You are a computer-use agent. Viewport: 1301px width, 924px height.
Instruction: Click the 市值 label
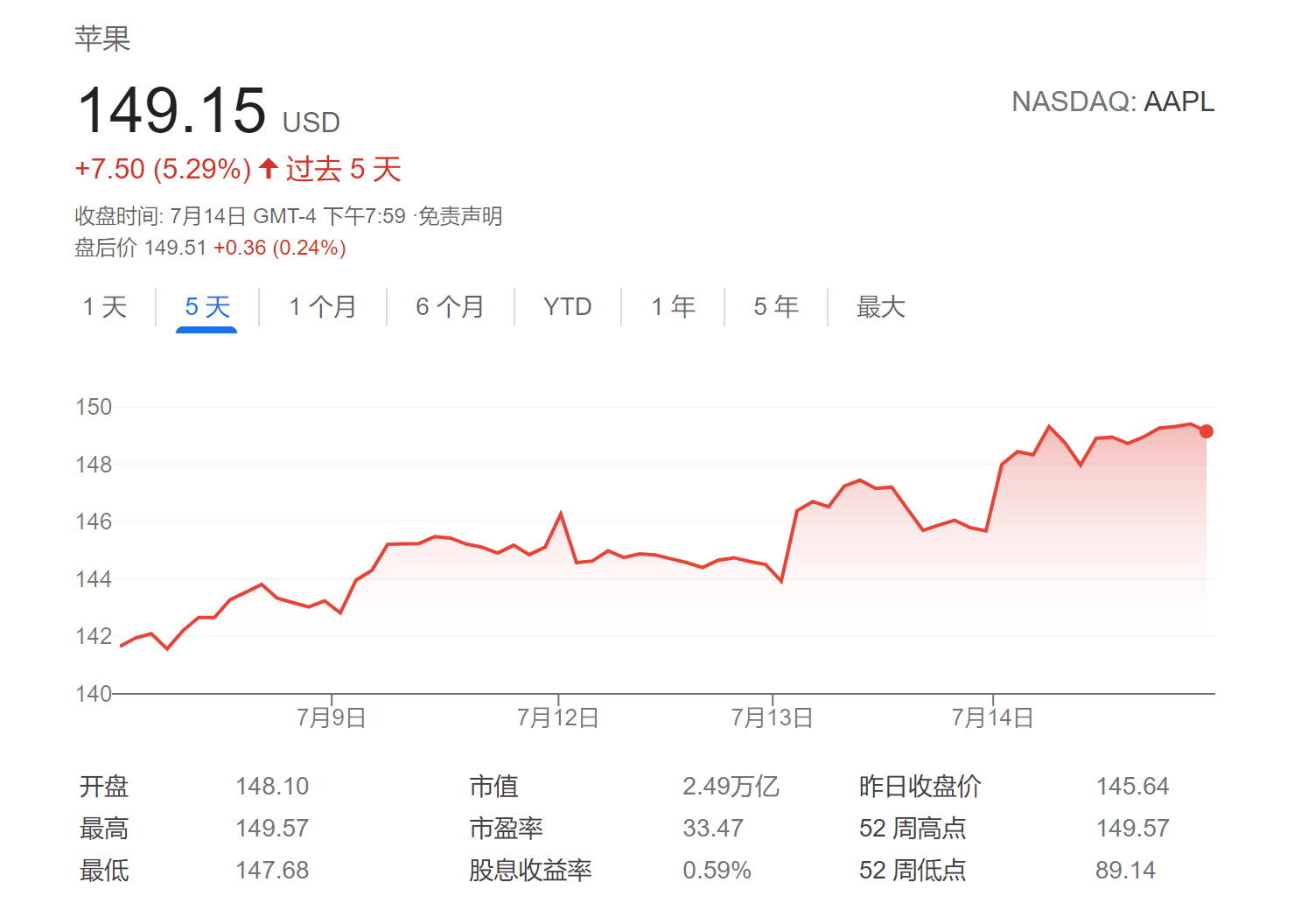494,787
